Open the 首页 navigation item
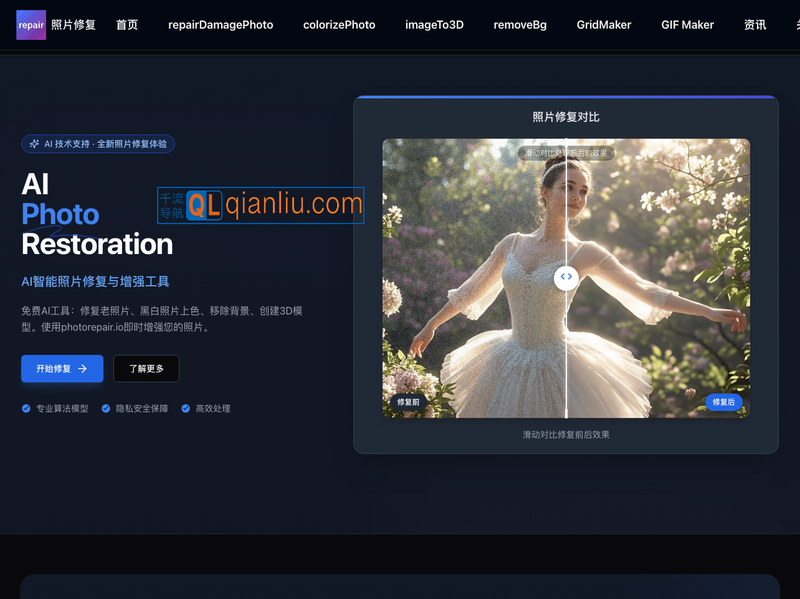Screen dimensions: 800x599 click(x=127, y=25)
